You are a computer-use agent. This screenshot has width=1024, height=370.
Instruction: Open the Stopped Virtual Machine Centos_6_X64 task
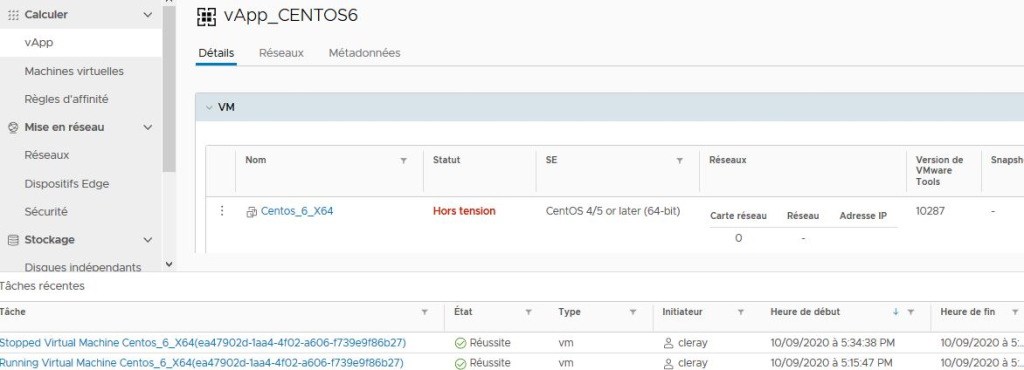[203, 343]
